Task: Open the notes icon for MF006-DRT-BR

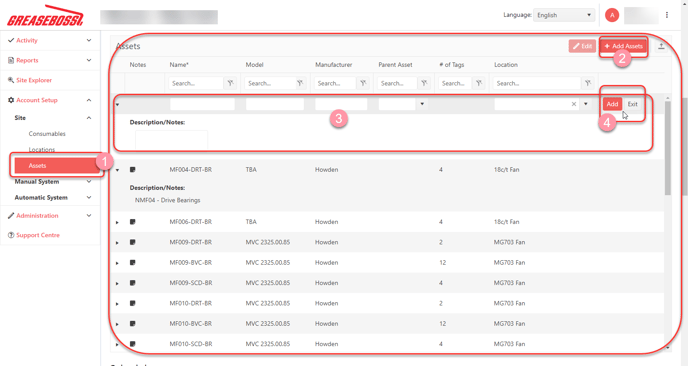Action: tap(133, 222)
